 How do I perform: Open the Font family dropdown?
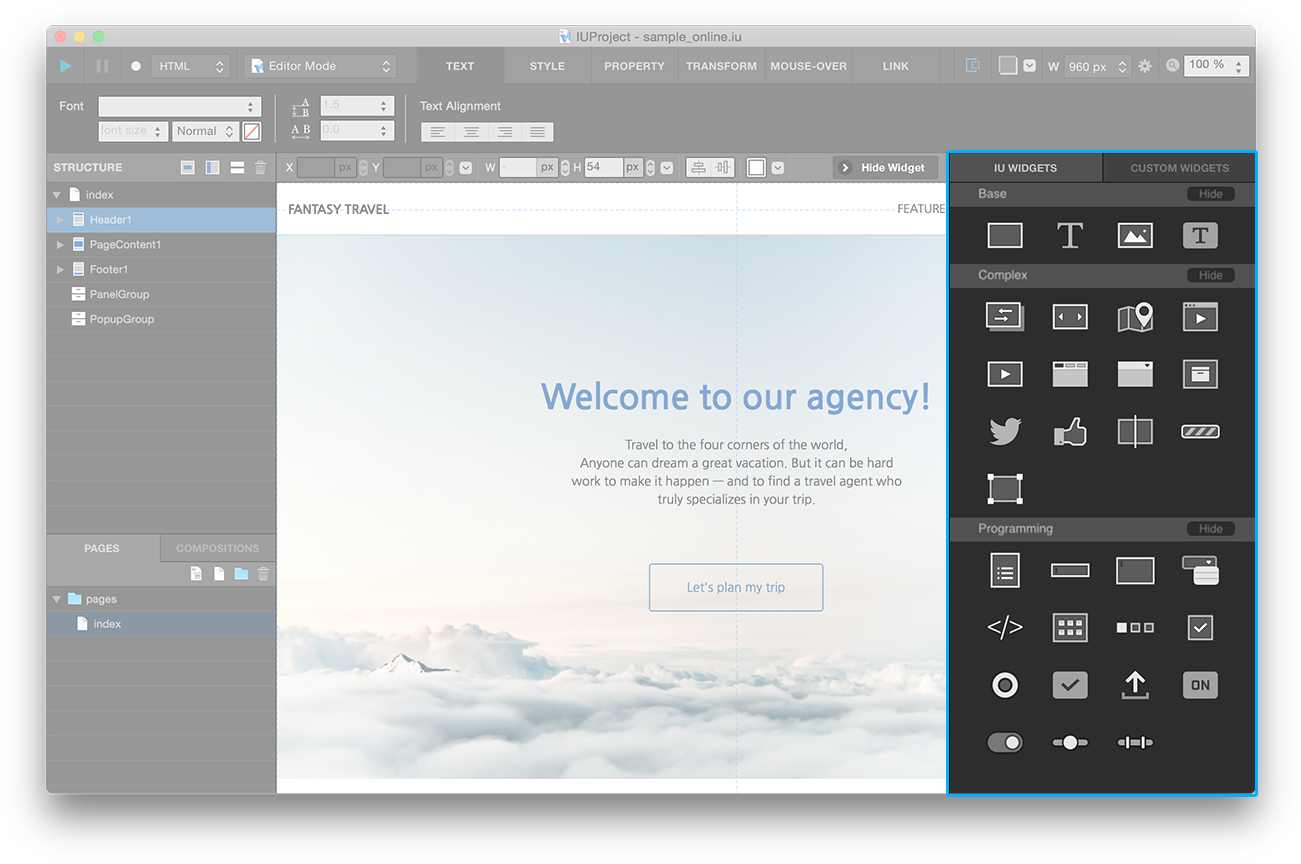point(180,106)
